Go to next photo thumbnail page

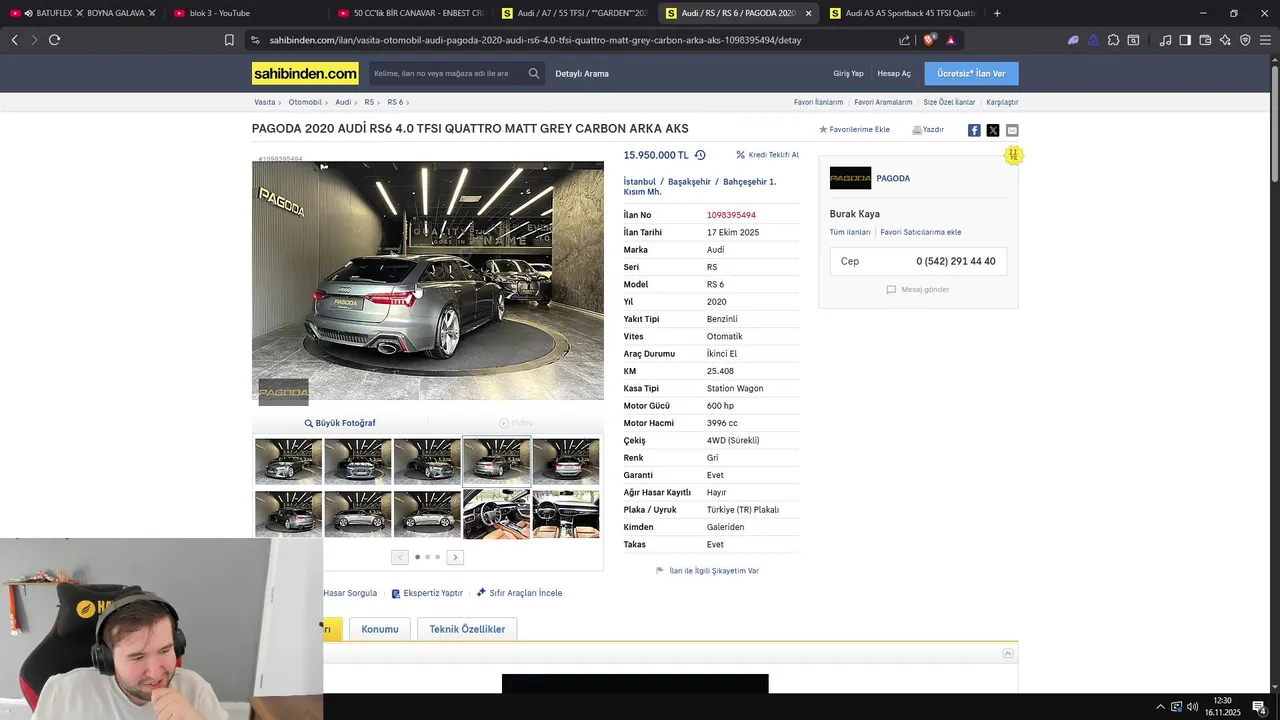(455, 557)
